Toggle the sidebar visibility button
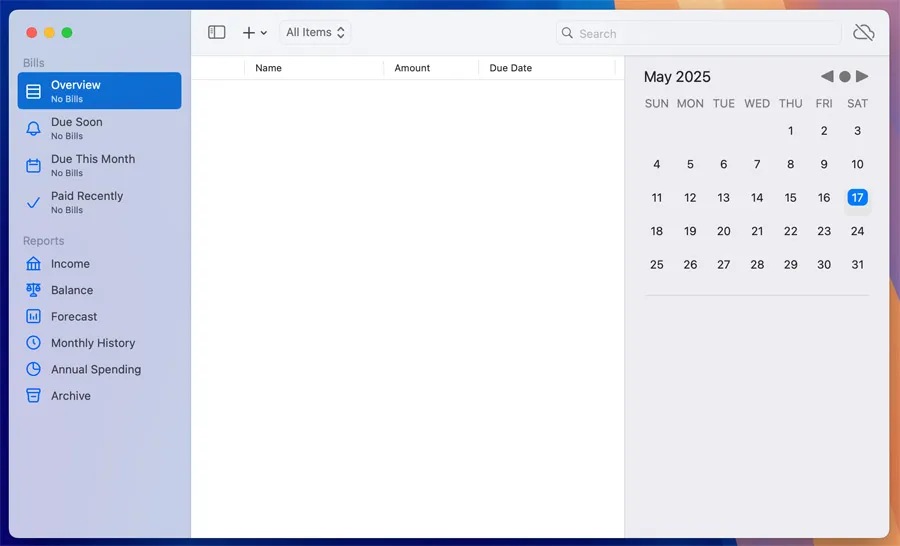The image size is (900, 546). pos(216,33)
